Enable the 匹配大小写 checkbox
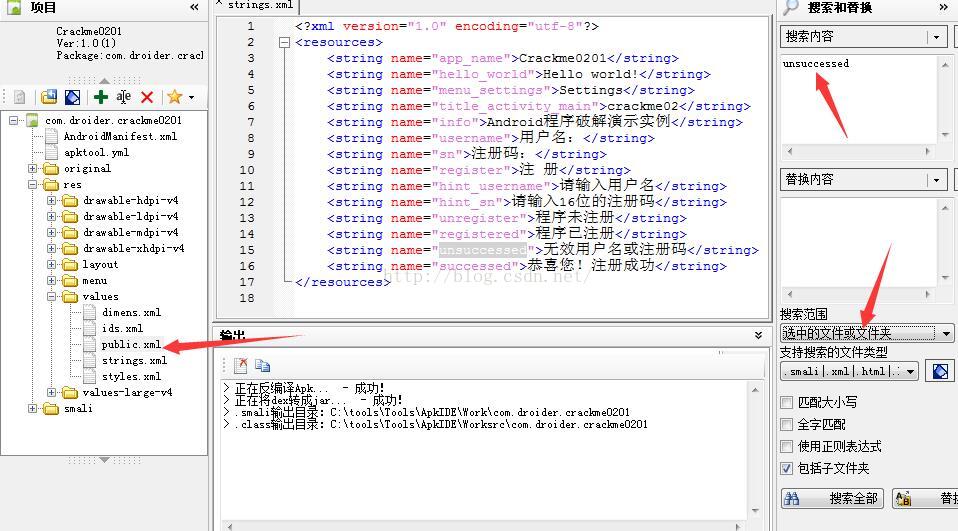958x531 pixels. tap(787, 402)
